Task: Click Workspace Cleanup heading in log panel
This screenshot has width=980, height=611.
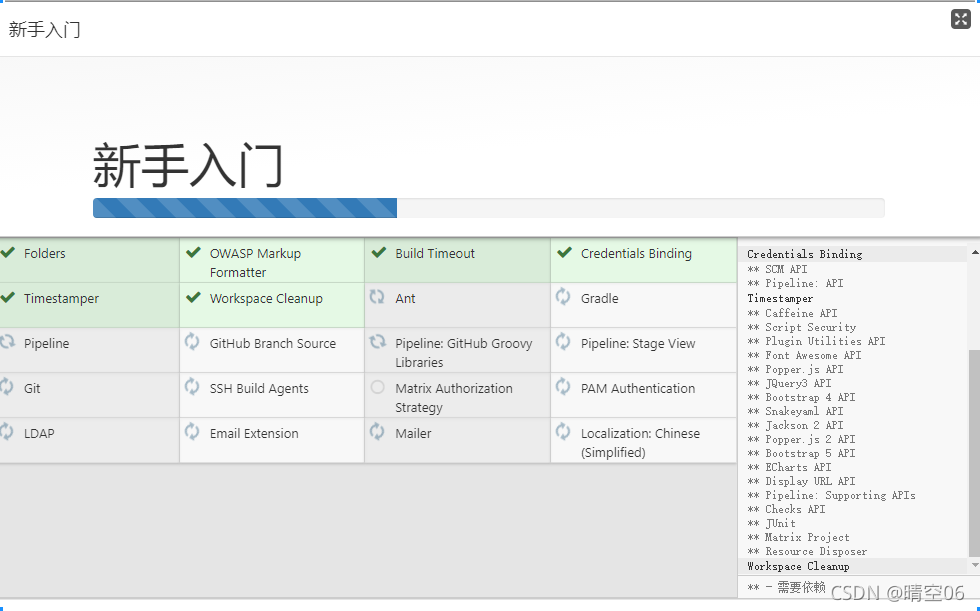Action: point(798,567)
